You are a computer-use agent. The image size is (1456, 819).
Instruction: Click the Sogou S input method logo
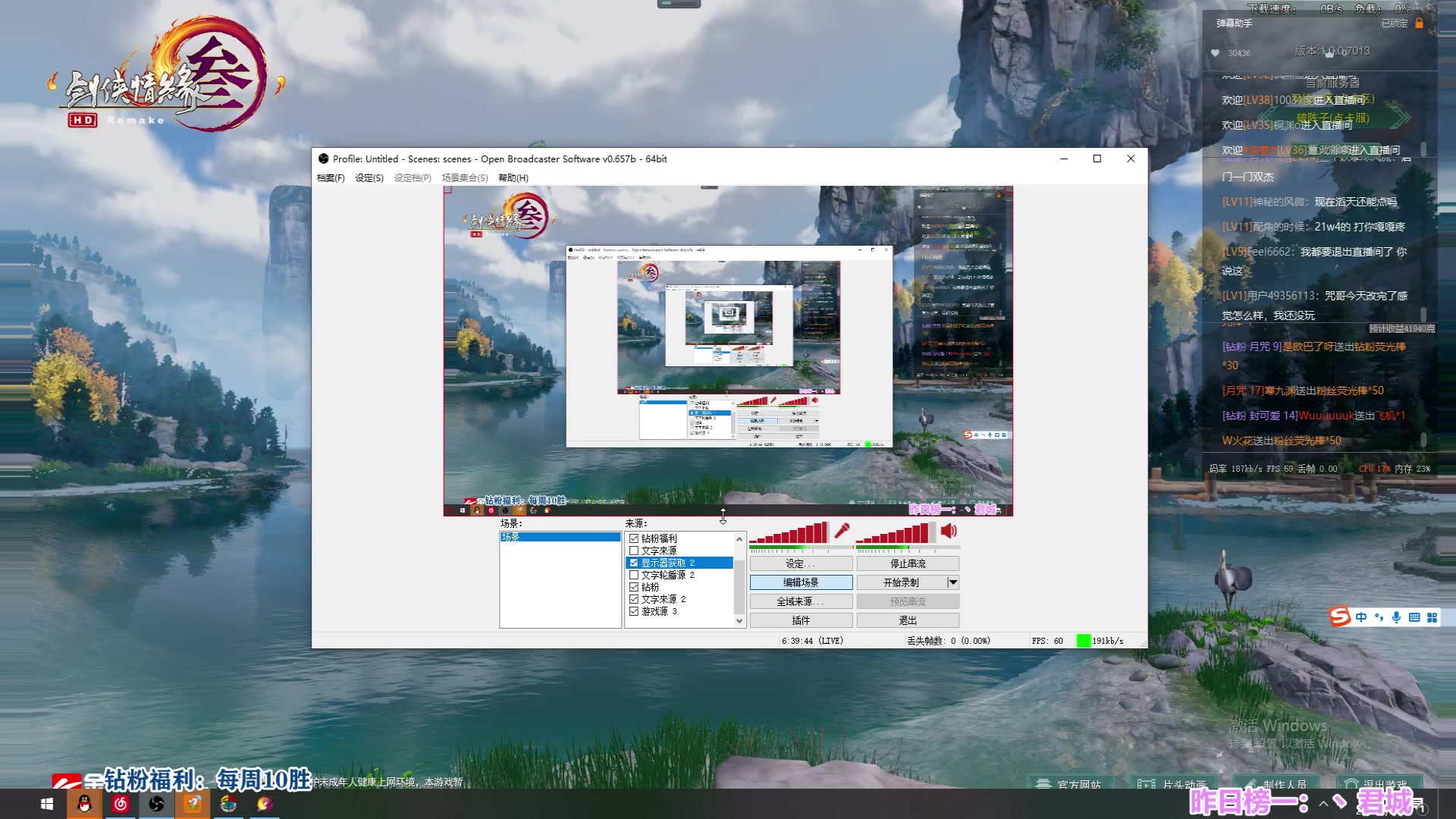coord(1340,617)
